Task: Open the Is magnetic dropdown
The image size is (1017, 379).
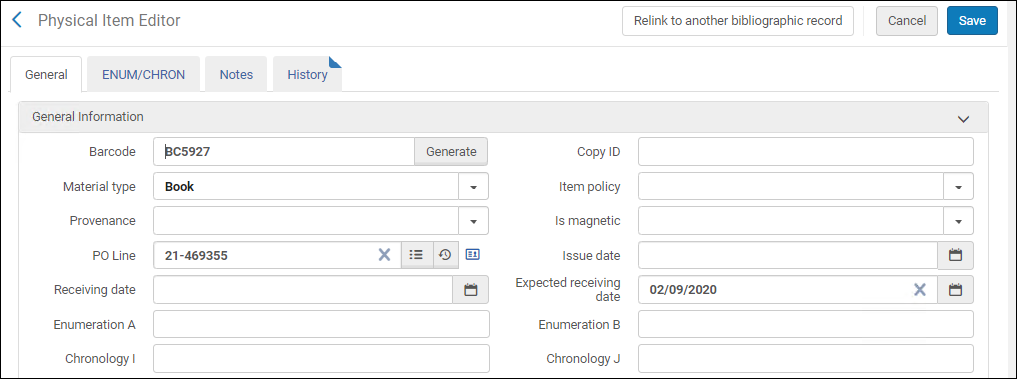Action: [x=959, y=221]
